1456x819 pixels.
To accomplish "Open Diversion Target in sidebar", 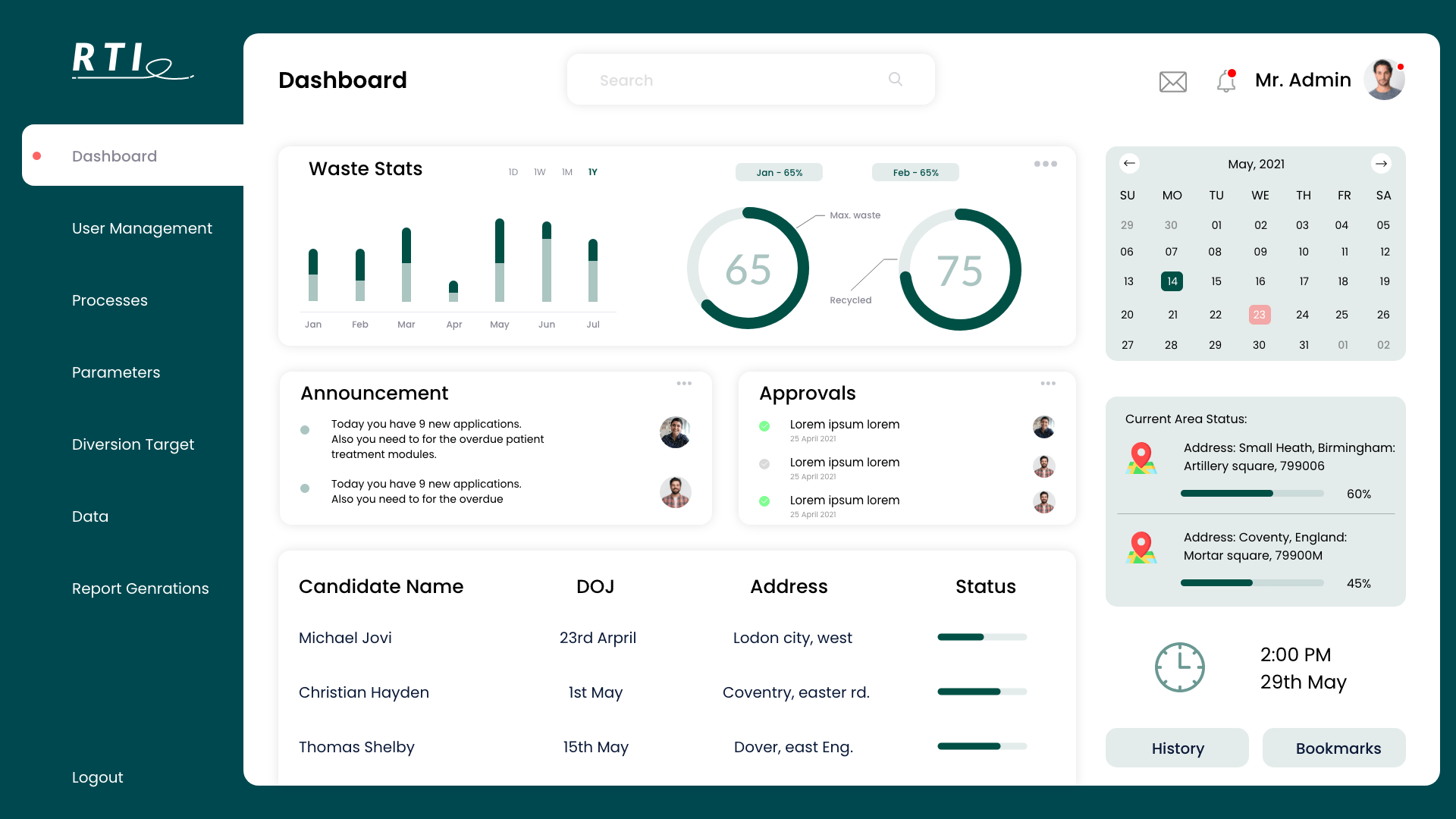I will pos(133,444).
